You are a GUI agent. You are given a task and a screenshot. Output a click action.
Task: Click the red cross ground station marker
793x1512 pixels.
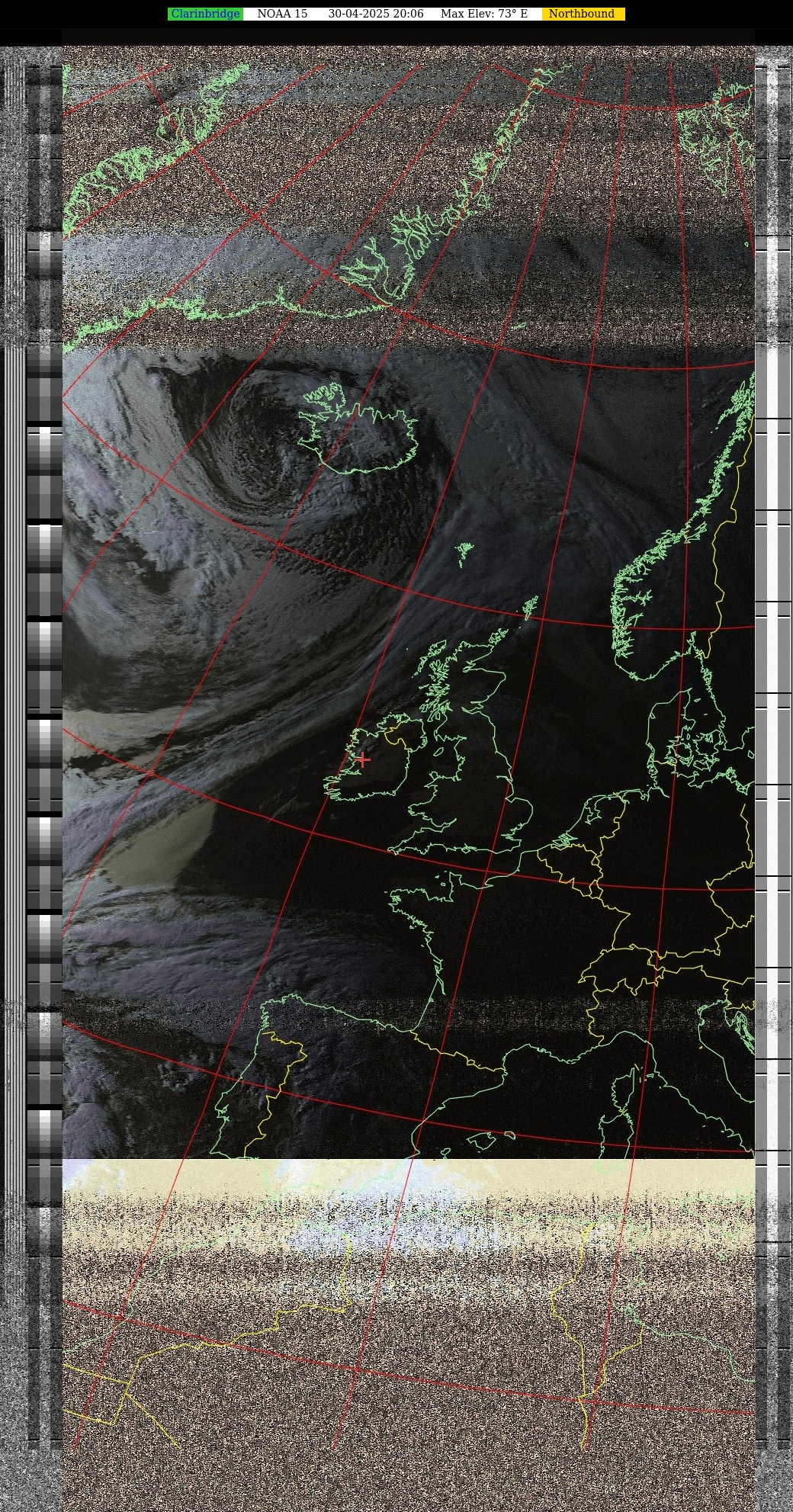pos(363,759)
